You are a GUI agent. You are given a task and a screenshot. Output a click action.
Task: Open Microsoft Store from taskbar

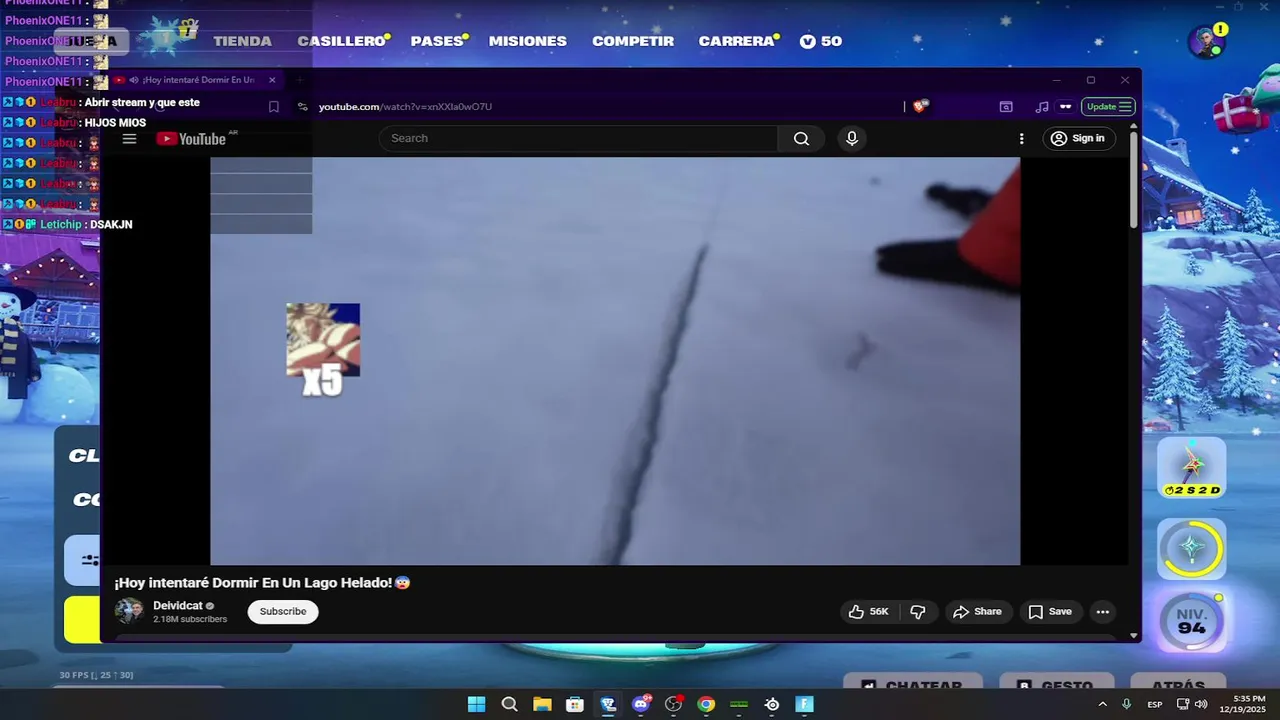[575, 704]
